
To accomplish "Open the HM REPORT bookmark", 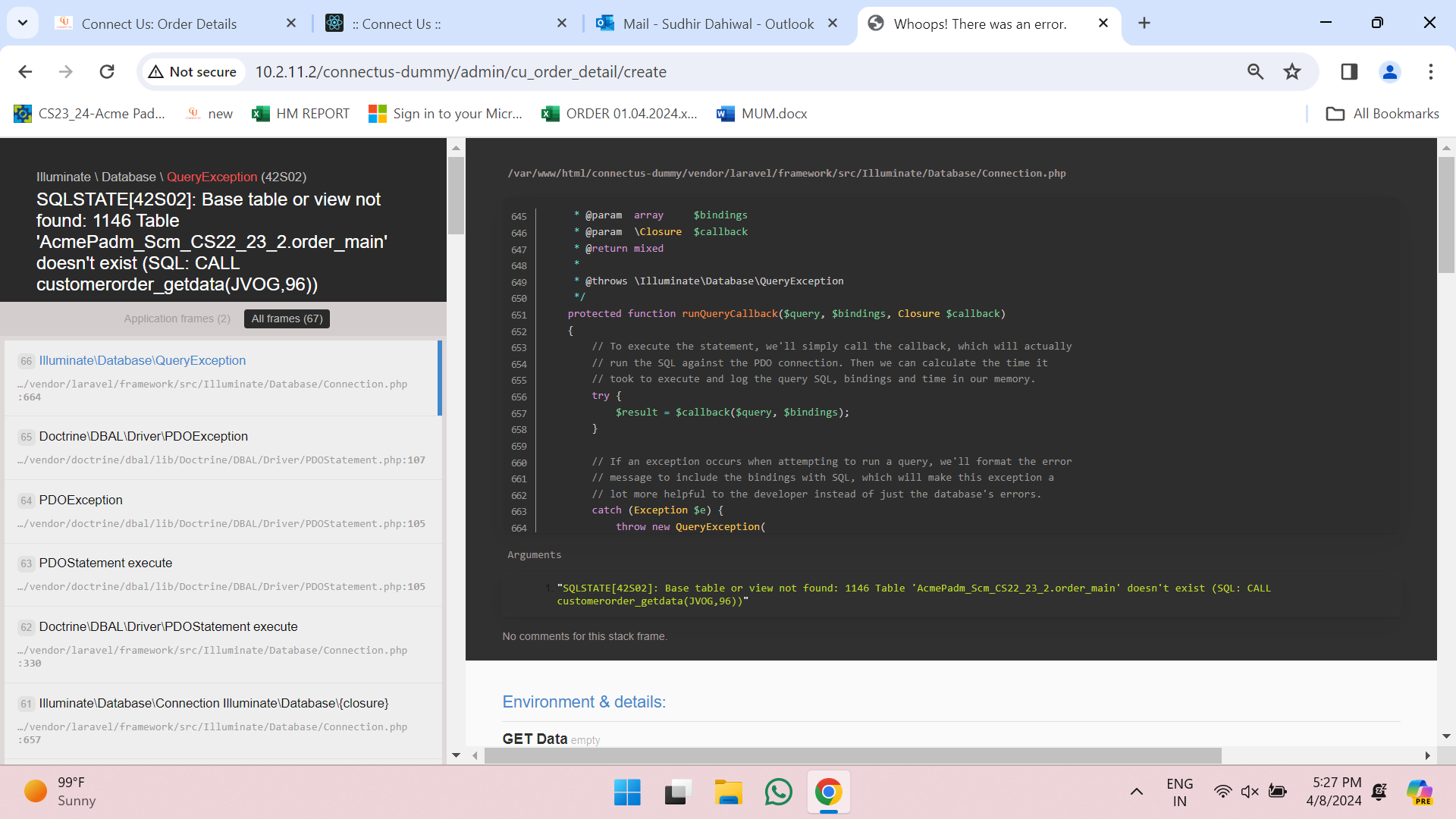I will 301,114.
